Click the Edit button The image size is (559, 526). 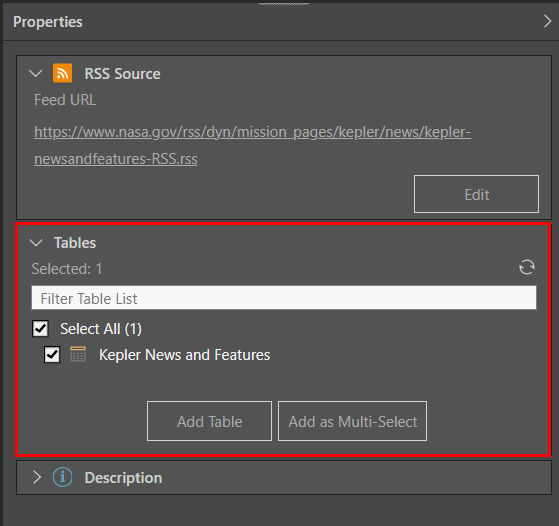[476, 194]
